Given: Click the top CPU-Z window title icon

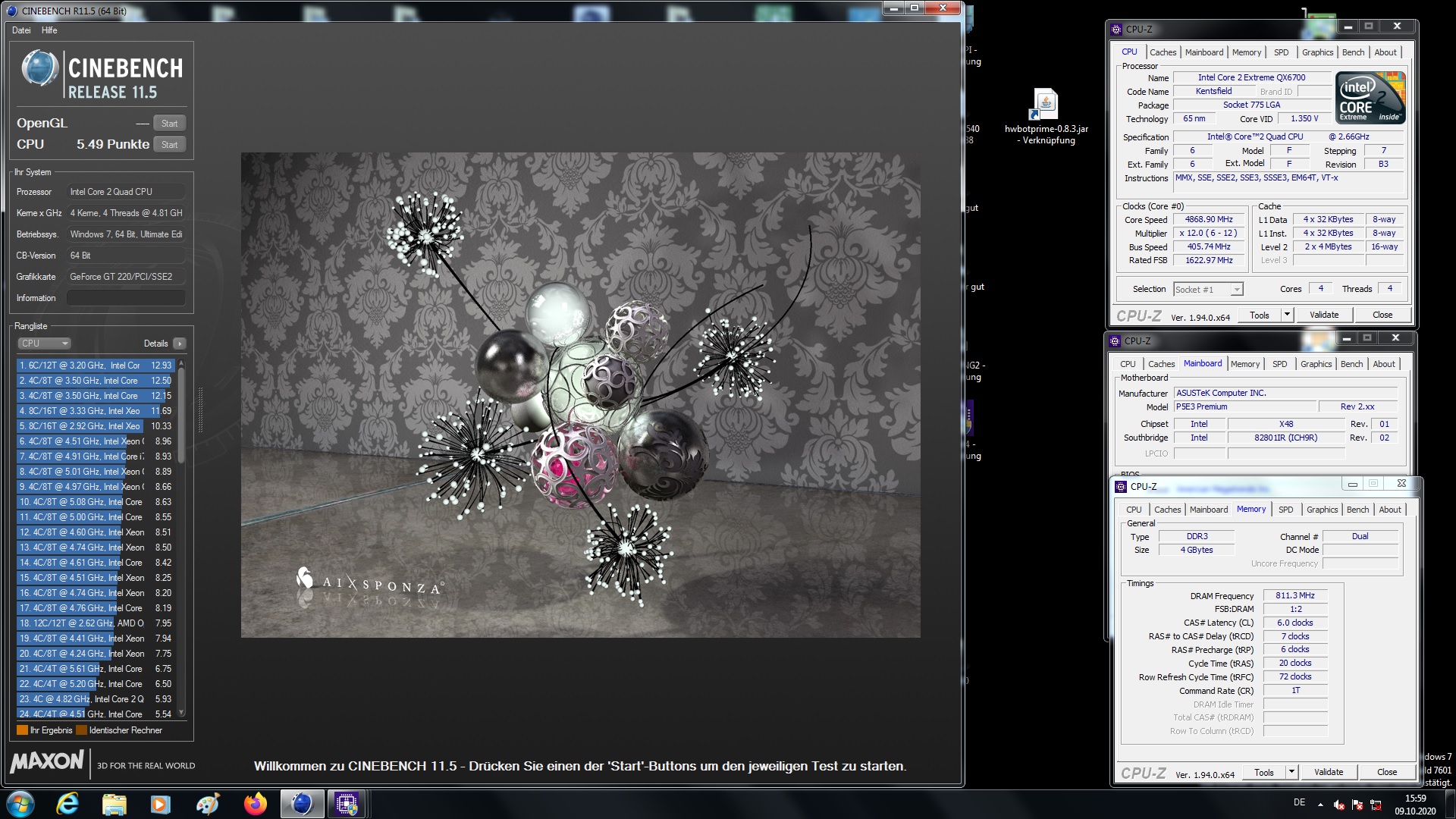Looking at the screenshot, I should [1116, 30].
